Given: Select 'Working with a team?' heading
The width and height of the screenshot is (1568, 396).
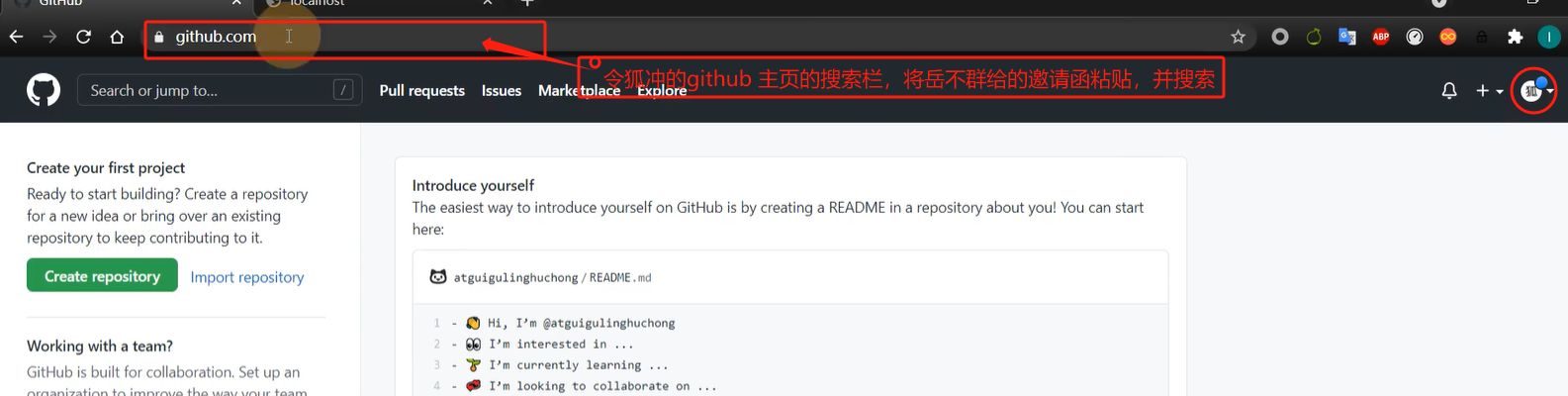Looking at the screenshot, I should (100, 346).
